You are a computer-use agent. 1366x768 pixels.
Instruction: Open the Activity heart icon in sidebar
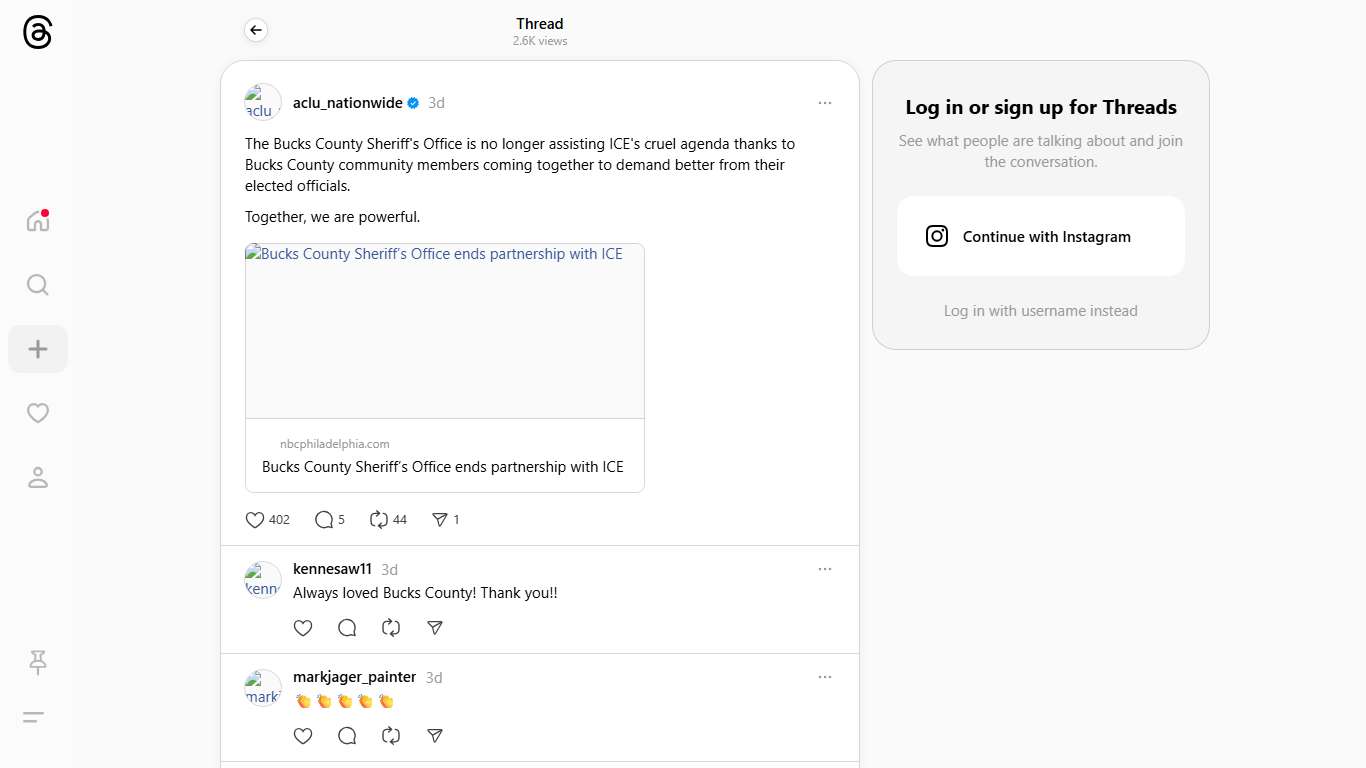38,413
